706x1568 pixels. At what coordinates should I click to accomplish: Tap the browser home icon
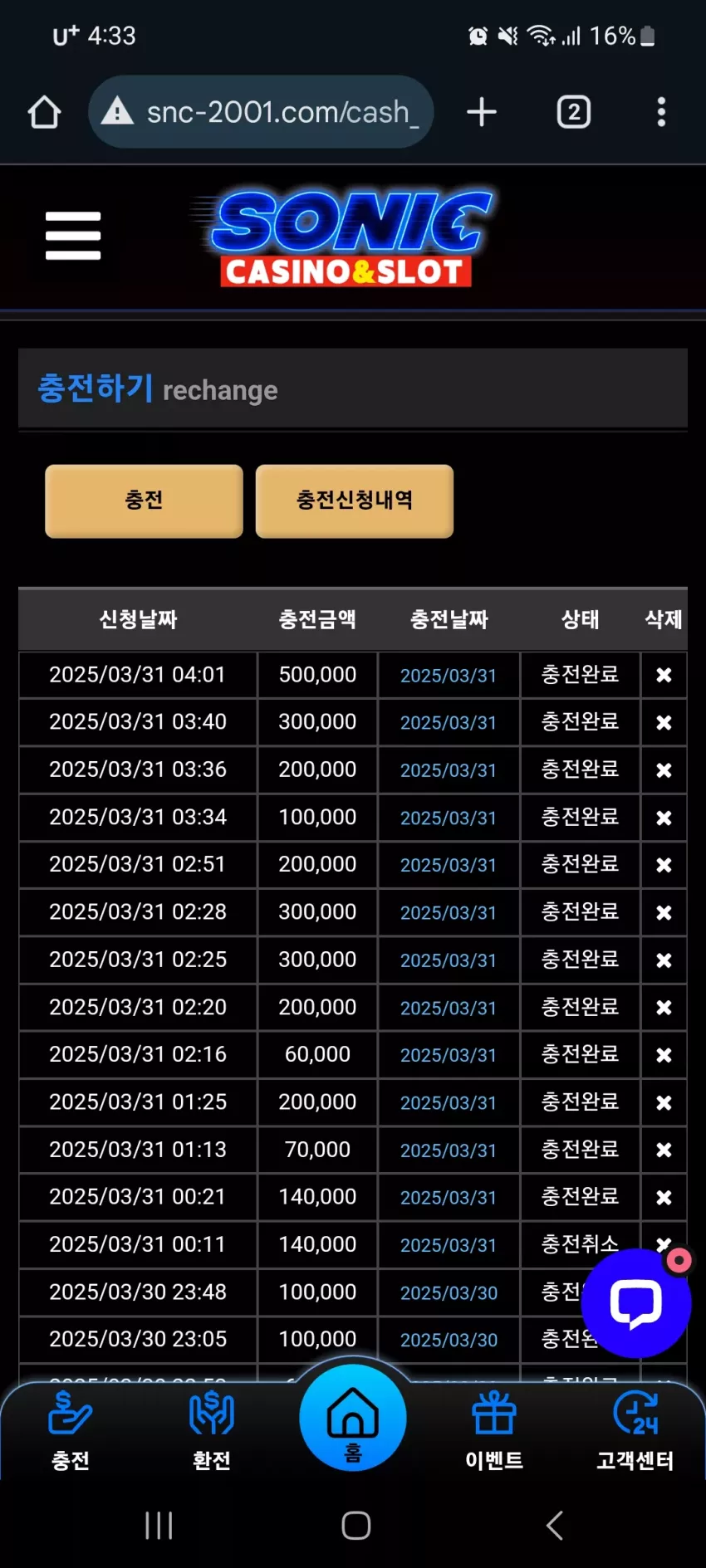coord(45,112)
